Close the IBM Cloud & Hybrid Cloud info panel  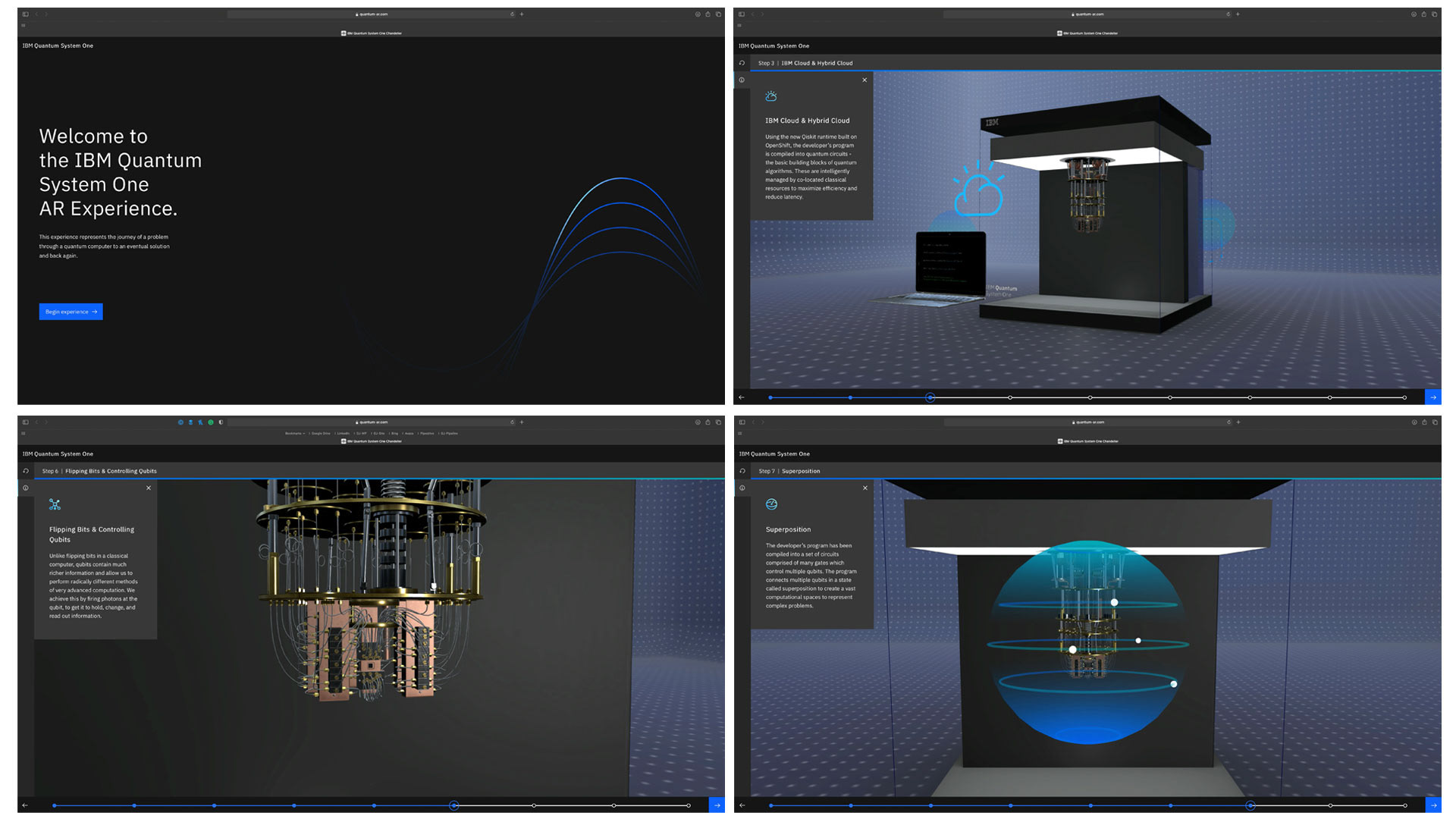tap(864, 80)
